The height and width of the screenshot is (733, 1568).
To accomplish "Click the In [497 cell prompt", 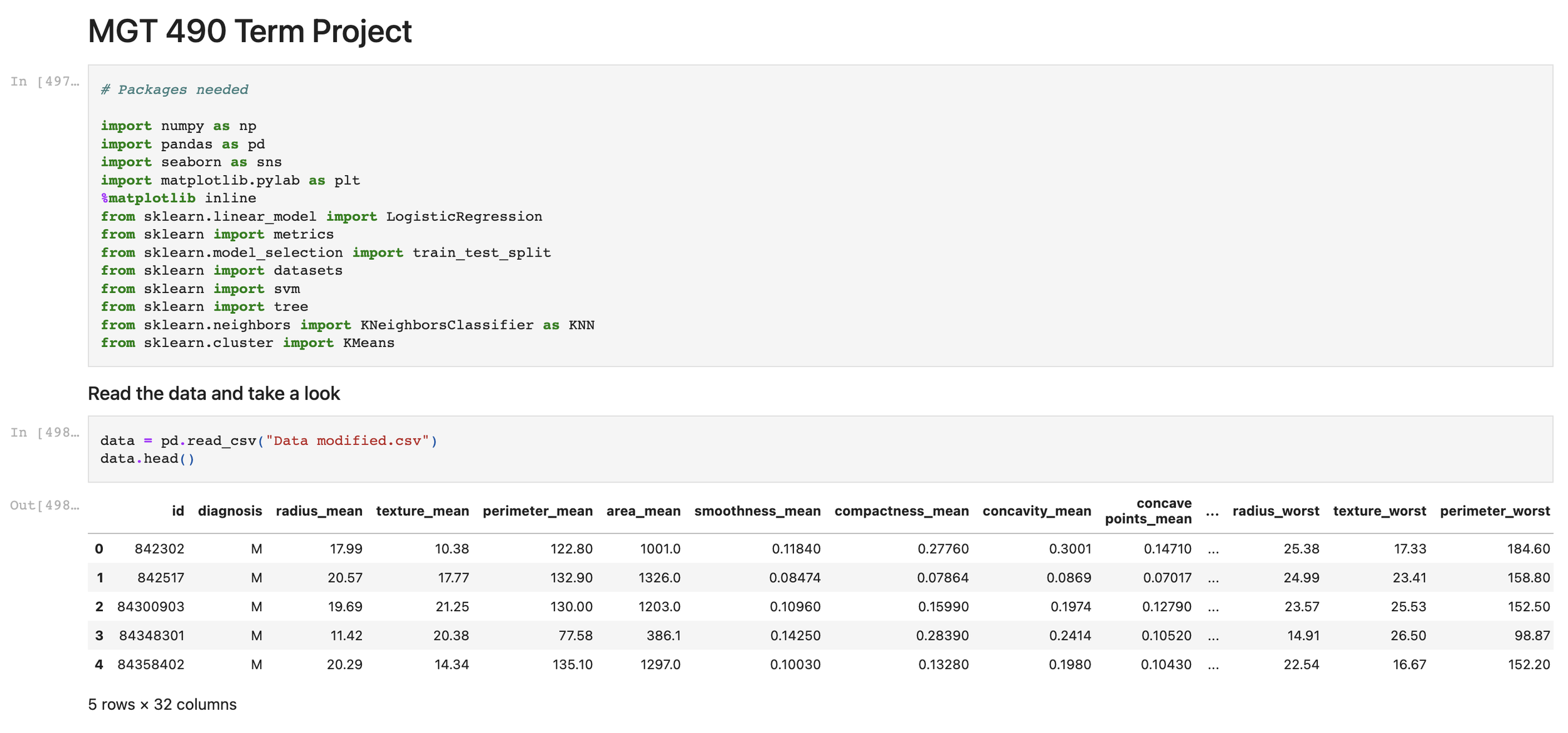I will click(x=45, y=82).
